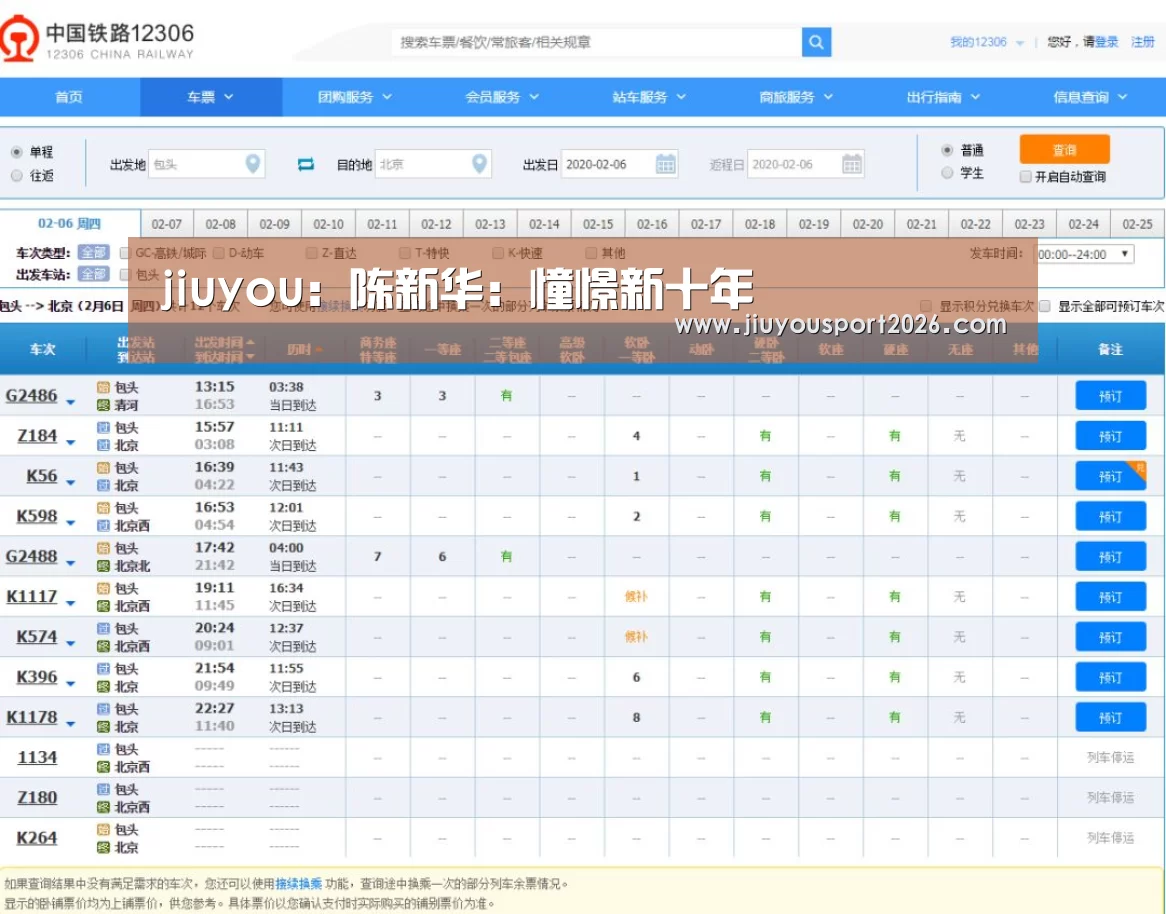Open the return date calendar icon
Screen dimensions: 1166x914
point(851,164)
